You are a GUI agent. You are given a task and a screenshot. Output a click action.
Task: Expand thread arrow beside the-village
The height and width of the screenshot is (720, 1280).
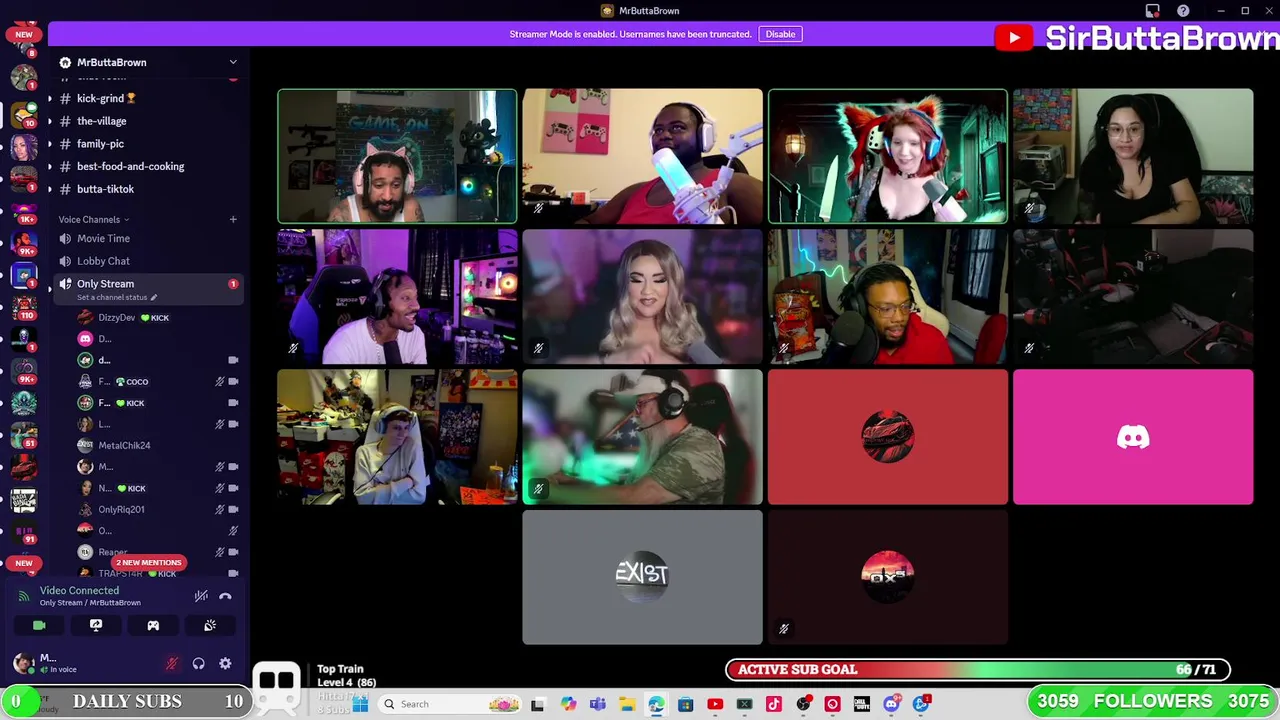(x=49, y=121)
